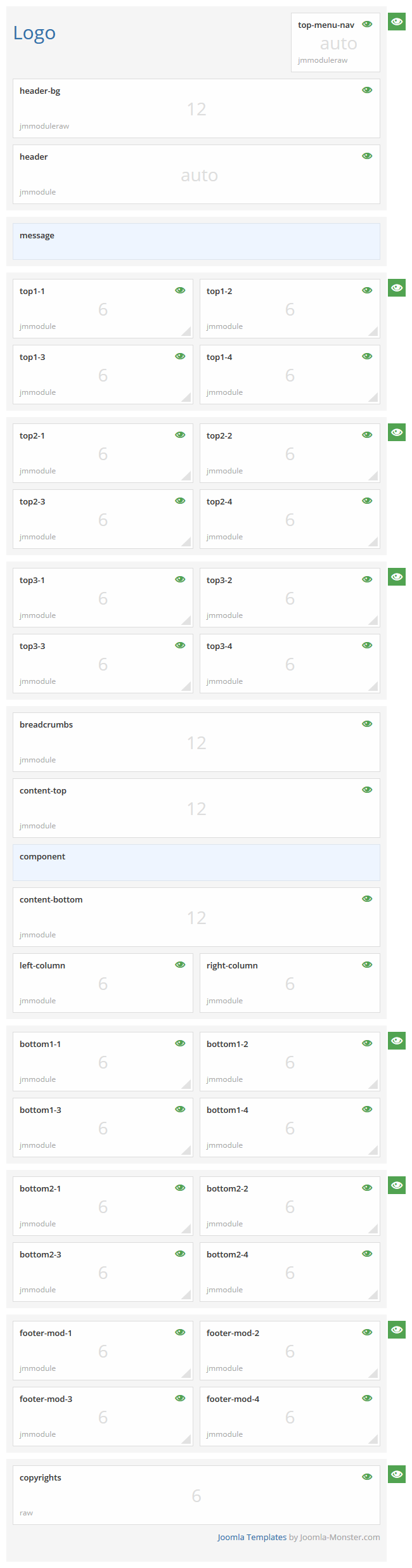Open the Joomla Templates link
Viewport: 412px width, 1568px height.
(252, 1537)
